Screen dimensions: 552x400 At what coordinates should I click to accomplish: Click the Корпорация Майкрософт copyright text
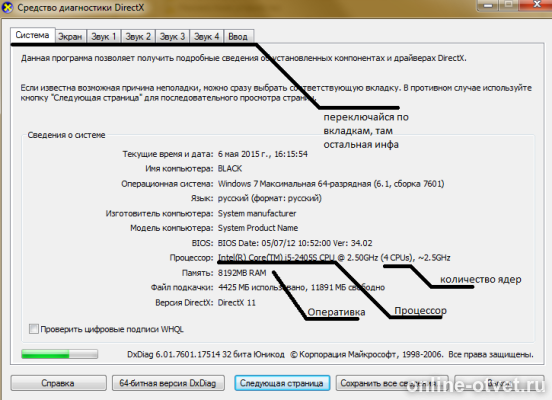(x=412, y=354)
